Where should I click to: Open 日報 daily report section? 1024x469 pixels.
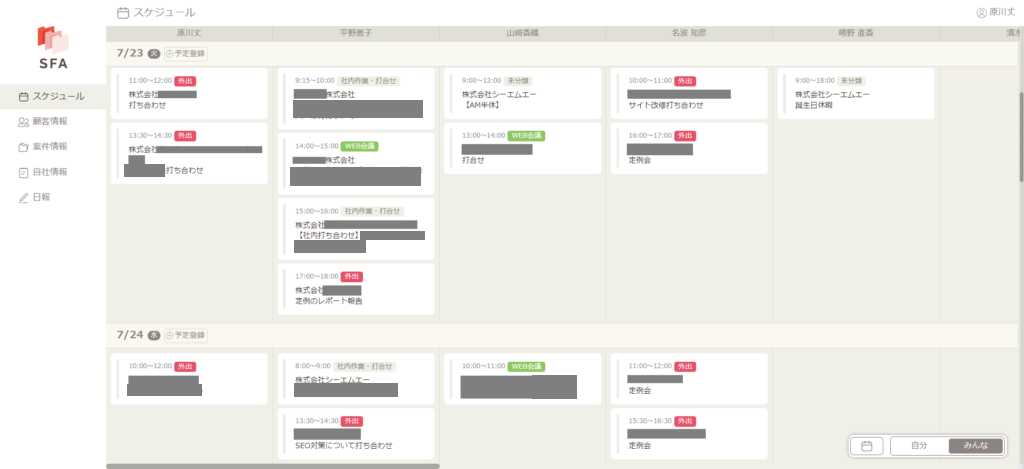pos(40,197)
